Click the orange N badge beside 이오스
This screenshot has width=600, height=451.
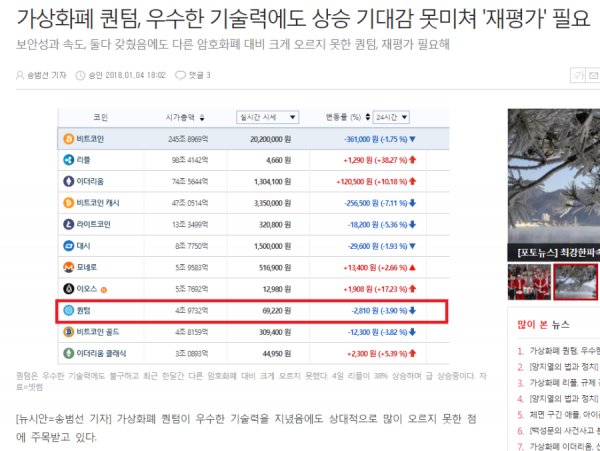(104, 290)
